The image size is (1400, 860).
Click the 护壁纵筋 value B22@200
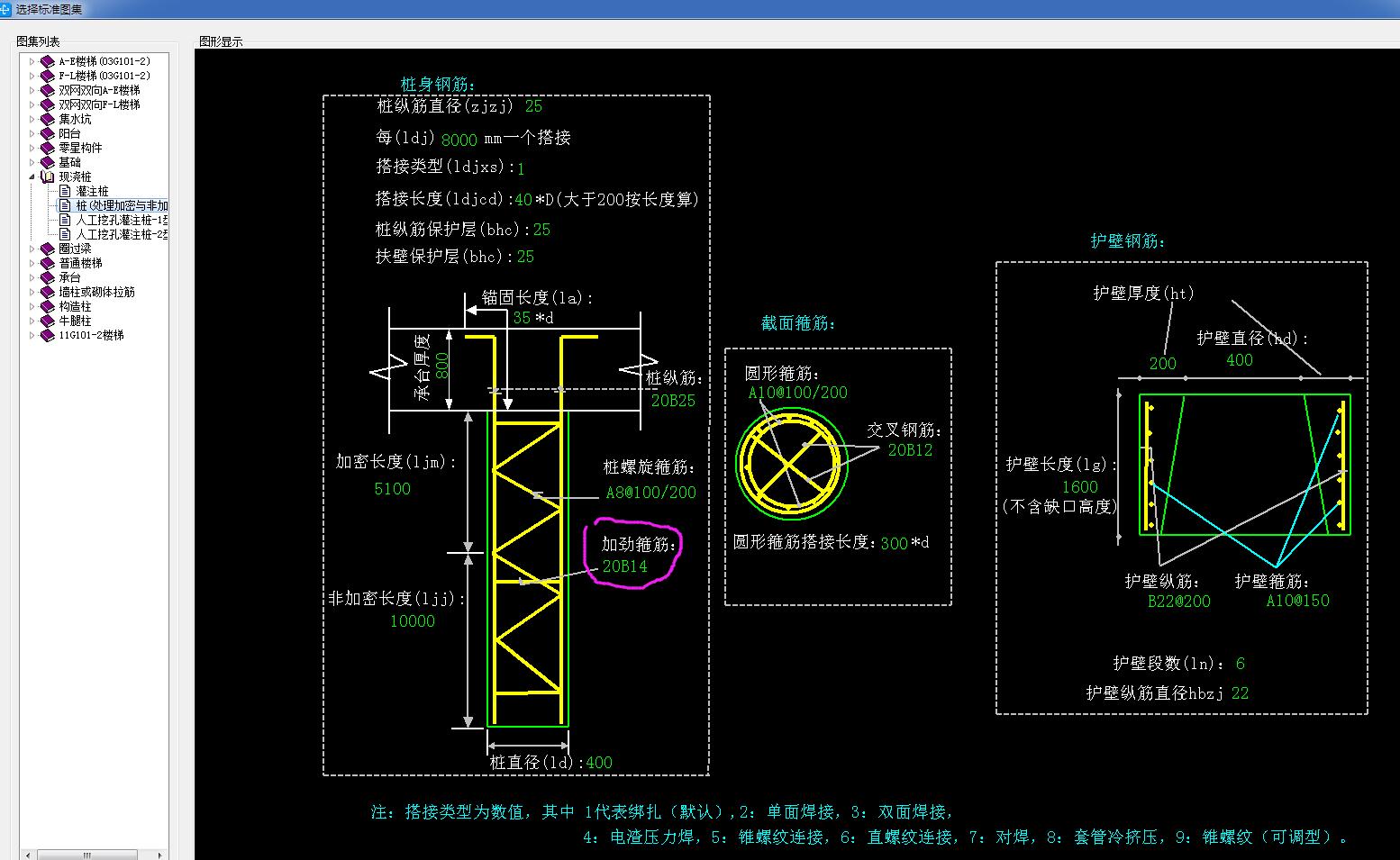(1178, 602)
